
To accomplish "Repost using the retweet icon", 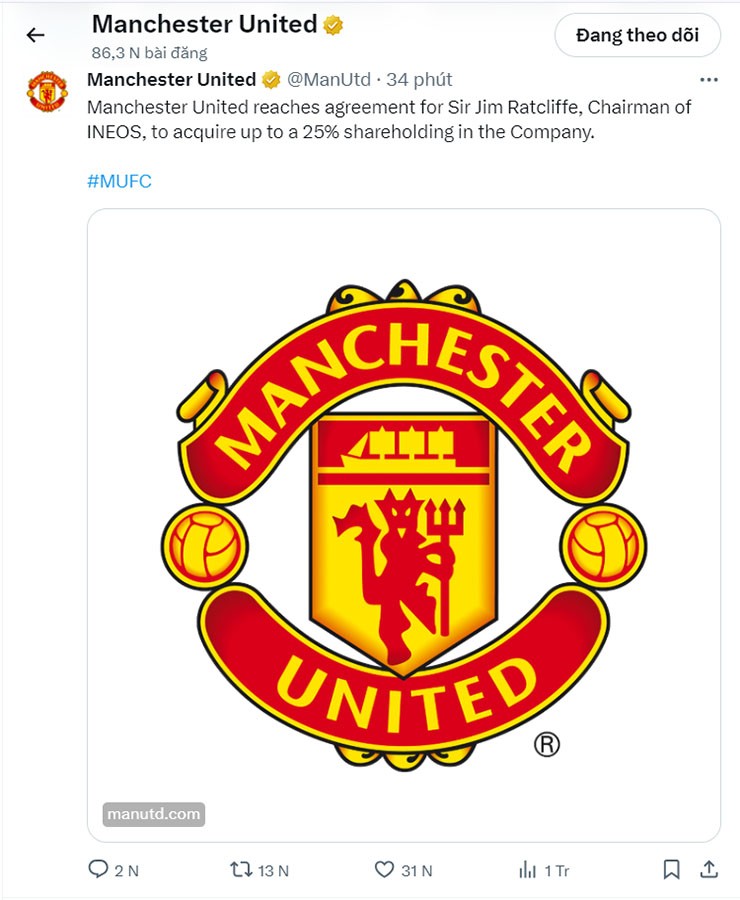I will [241, 869].
